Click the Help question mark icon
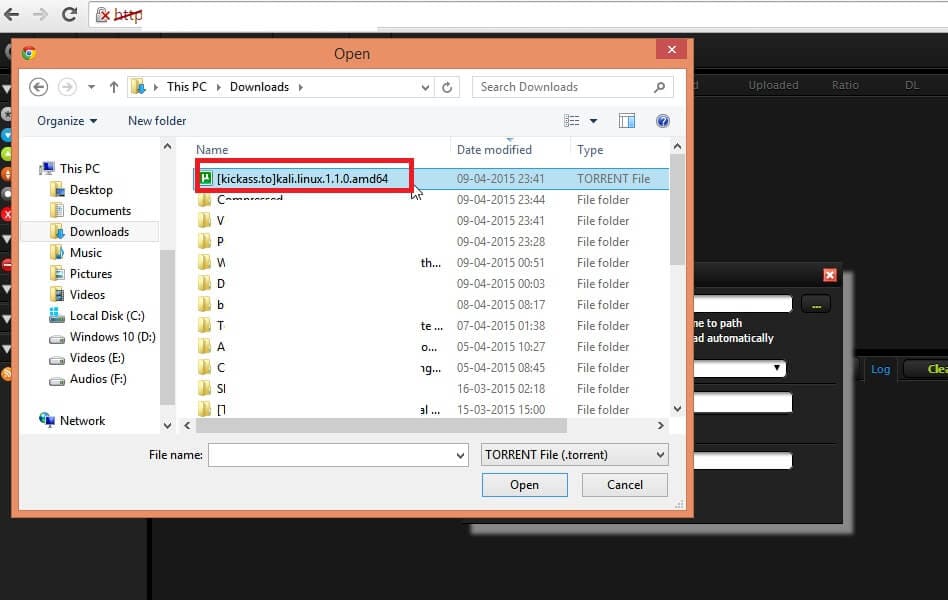Image resolution: width=948 pixels, height=600 pixels. point(662,121)
